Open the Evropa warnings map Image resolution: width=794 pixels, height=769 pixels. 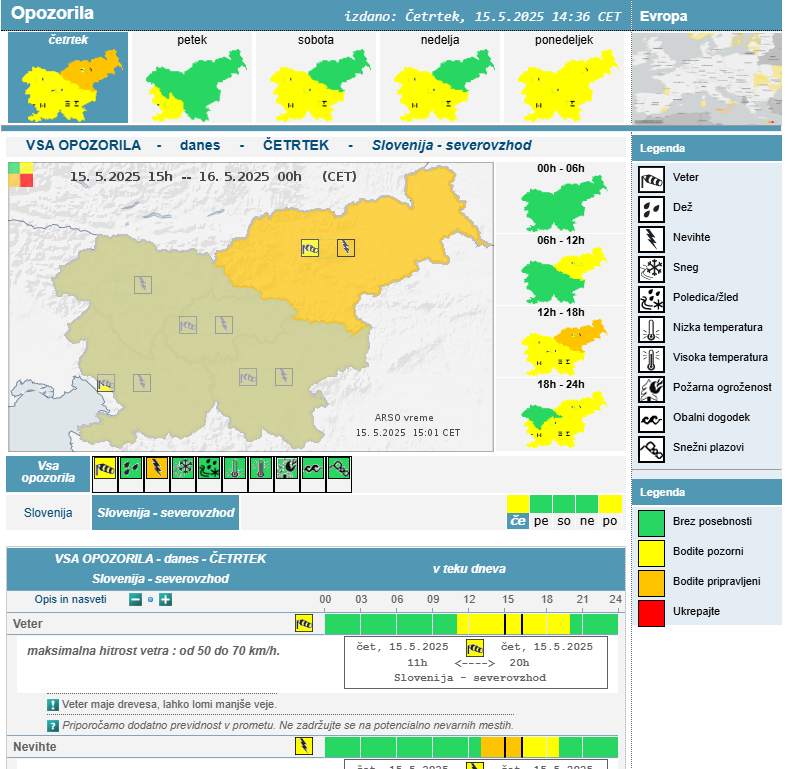point(708,78)
